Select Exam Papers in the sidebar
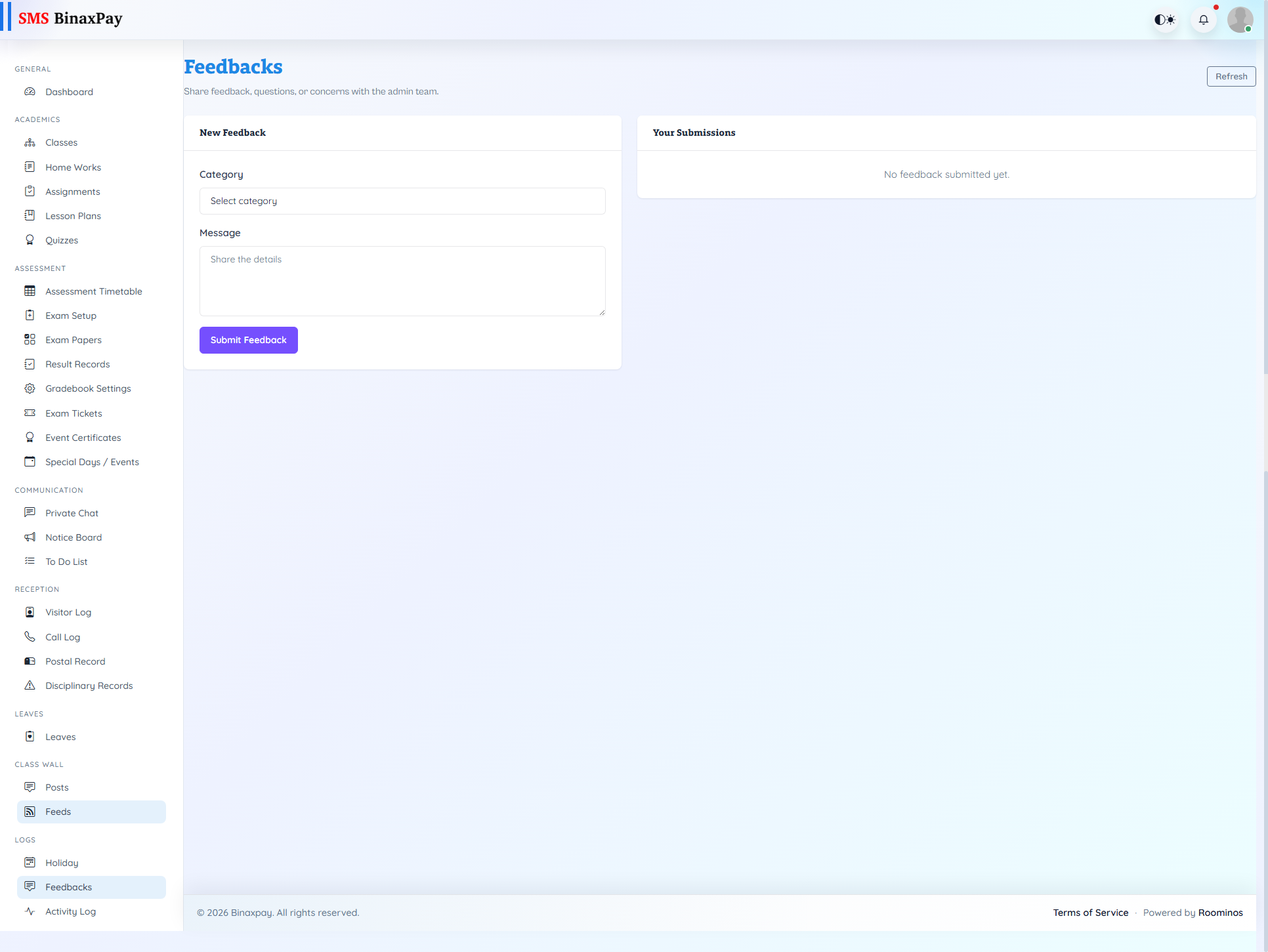The width and height of the screenshot is (1268, 952). pos(73,339)
